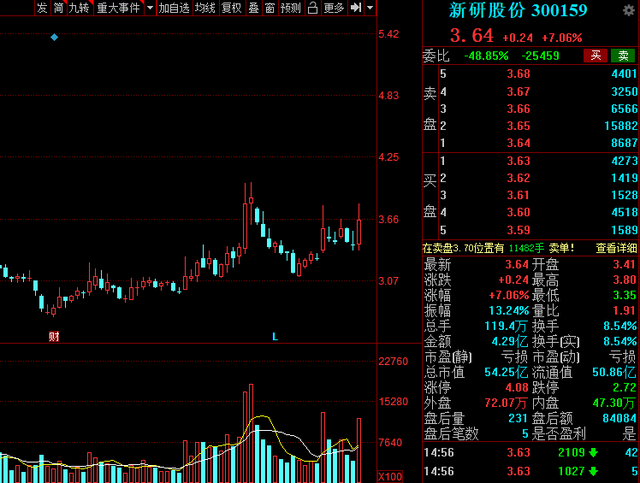640x483 pixels.
Task: Click the green 卖 sell button
Action: 623,56
